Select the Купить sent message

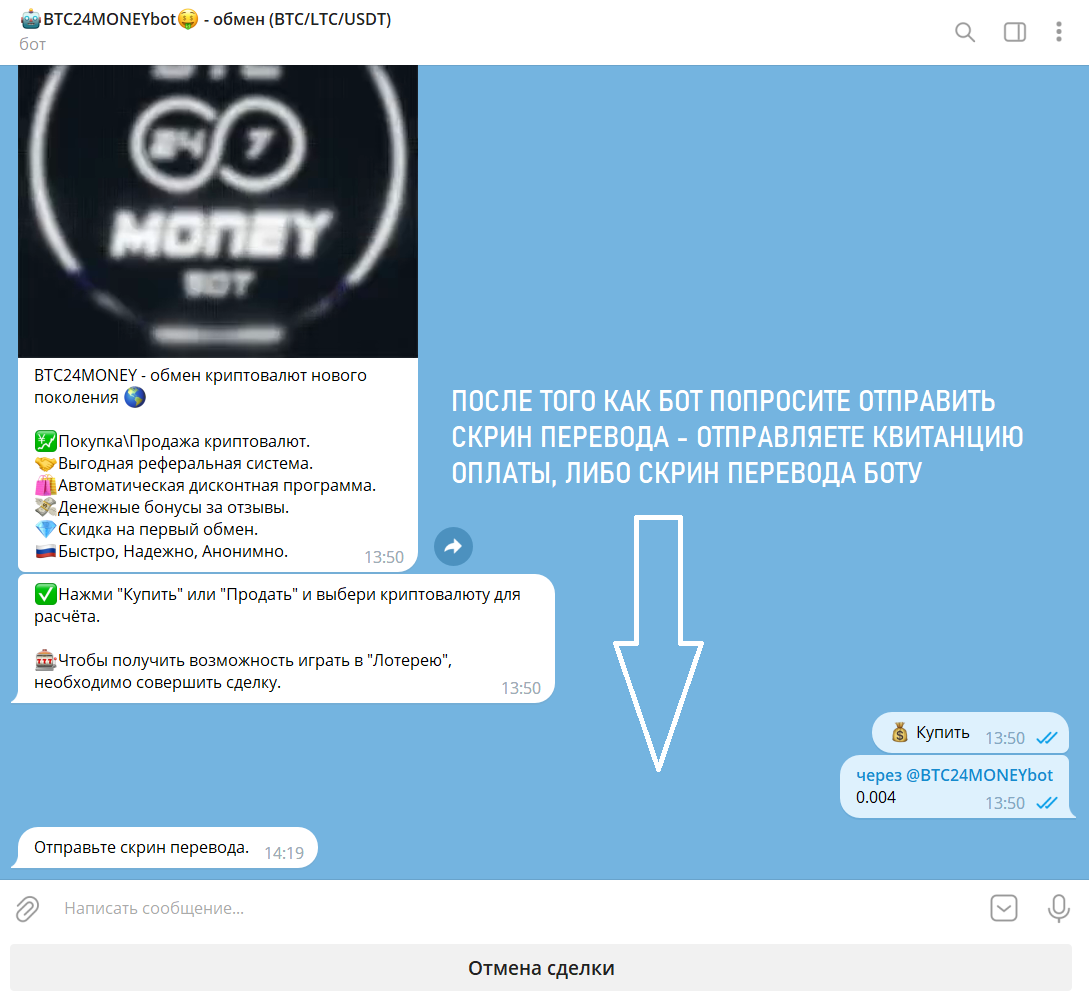pos(970,733)
